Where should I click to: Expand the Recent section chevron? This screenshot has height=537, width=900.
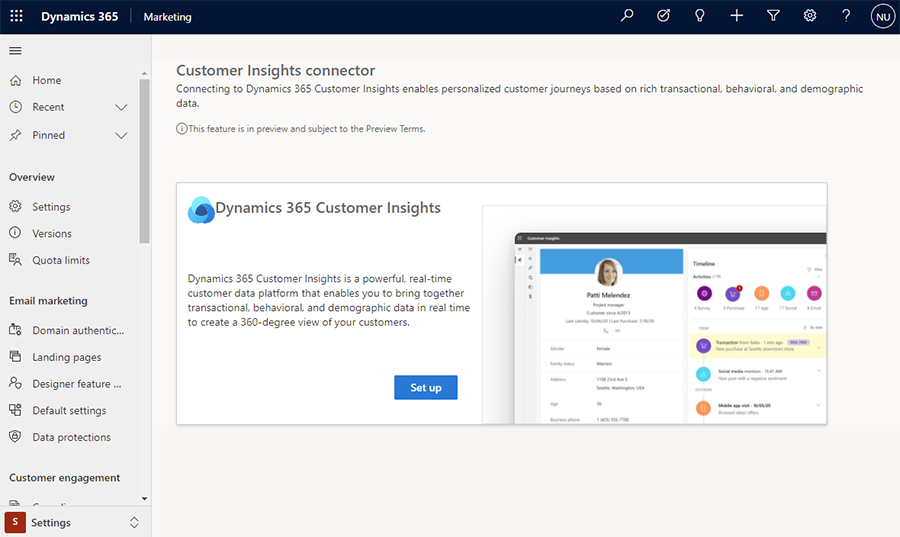tap(121, 107)
